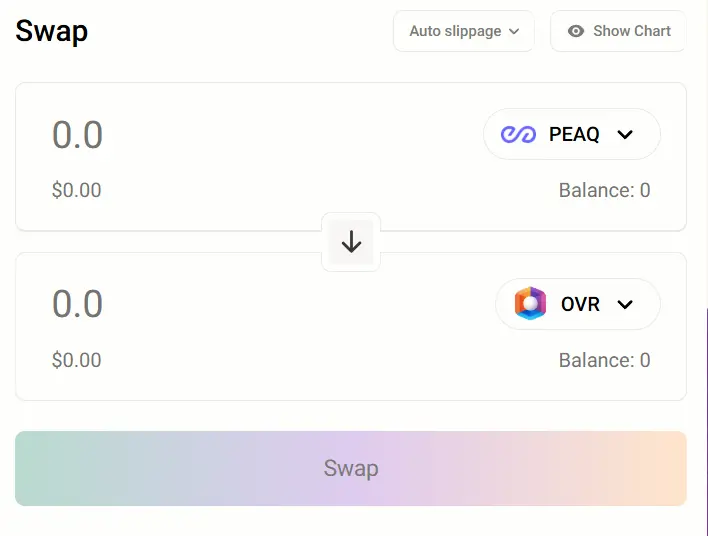Click the PEAQ Balance: 0 text
Screen dimensions: 708x536
coord(605,190)
